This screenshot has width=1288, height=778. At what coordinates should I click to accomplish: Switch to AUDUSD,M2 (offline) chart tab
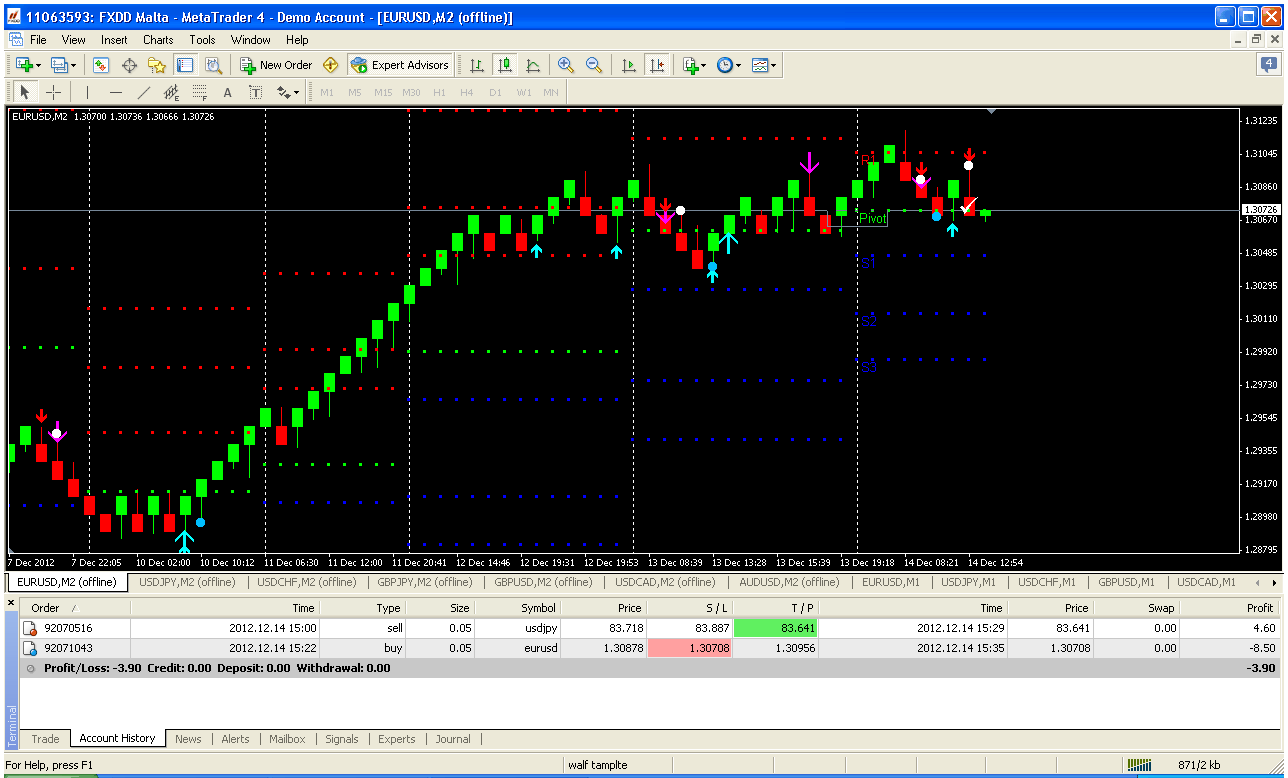pos(789,582)
